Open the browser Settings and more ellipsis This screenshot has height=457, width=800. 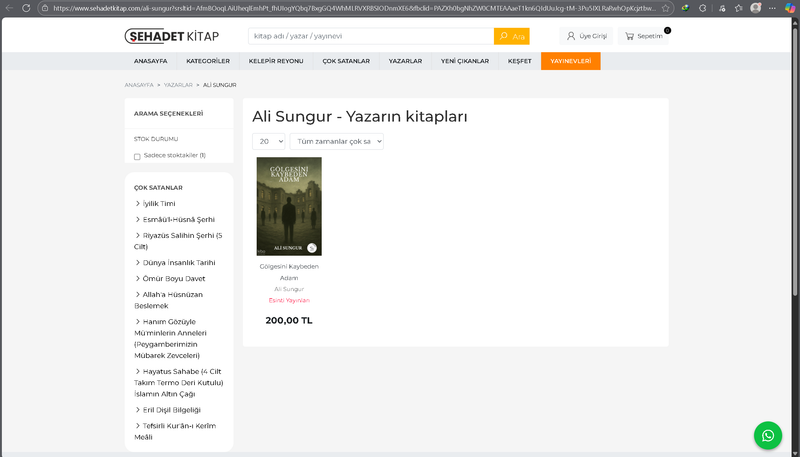772,8
